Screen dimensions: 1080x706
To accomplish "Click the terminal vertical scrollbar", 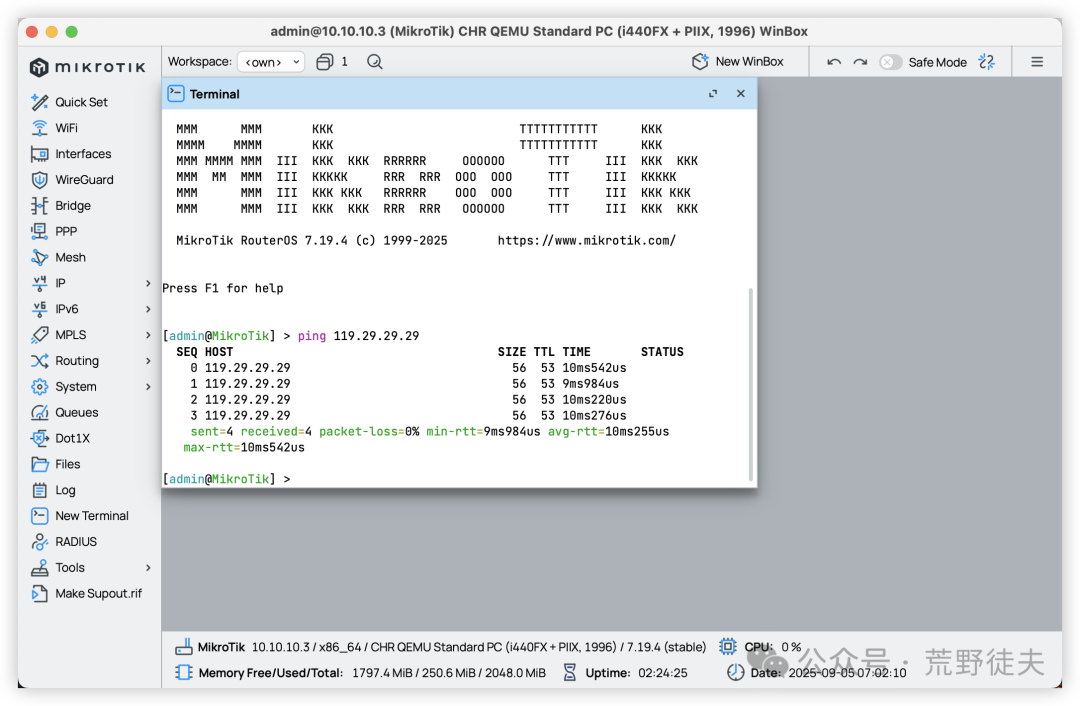I will [x=750, y=384].
